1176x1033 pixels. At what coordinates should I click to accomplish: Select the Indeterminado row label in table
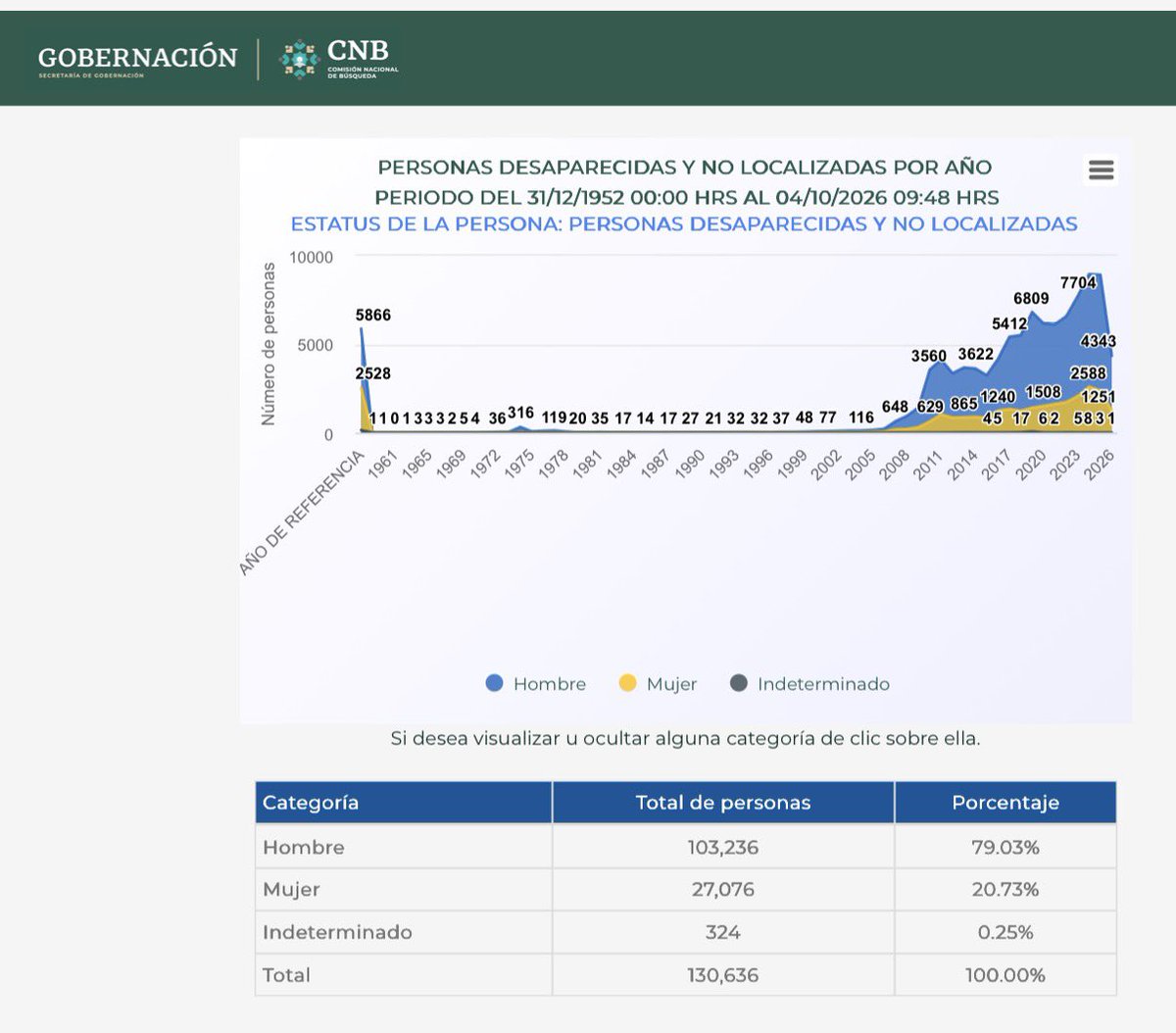(337, 932)
